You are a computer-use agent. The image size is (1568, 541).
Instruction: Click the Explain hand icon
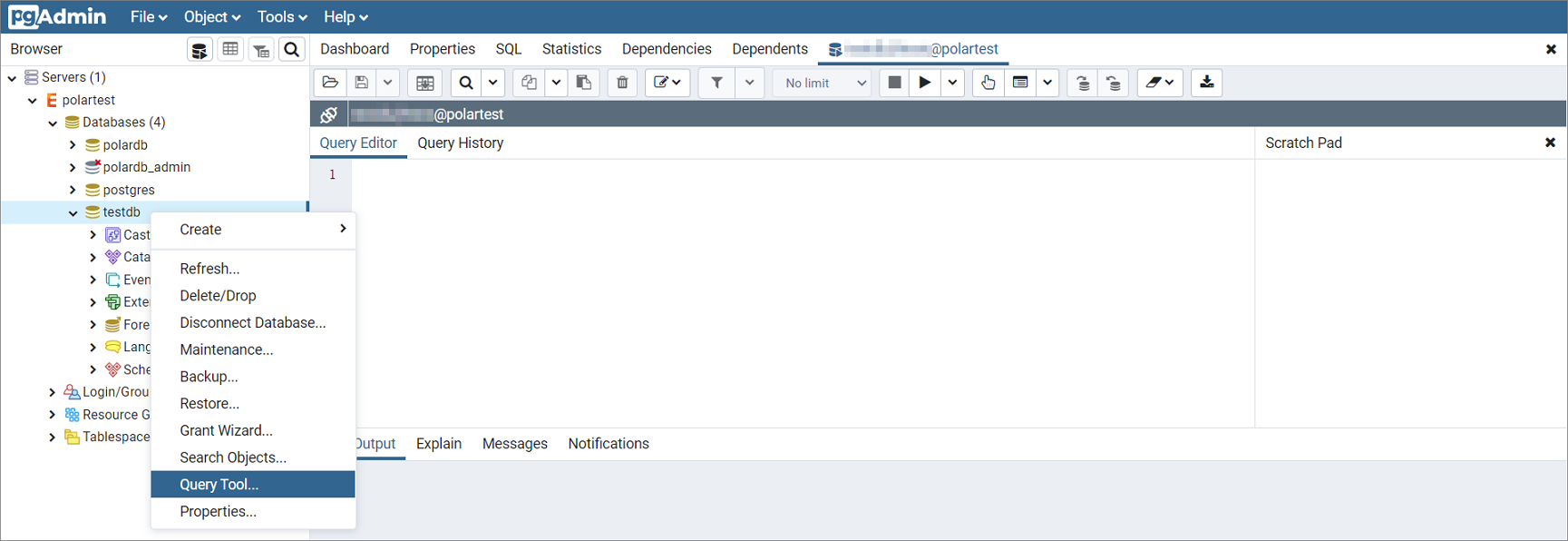point(988,83)
